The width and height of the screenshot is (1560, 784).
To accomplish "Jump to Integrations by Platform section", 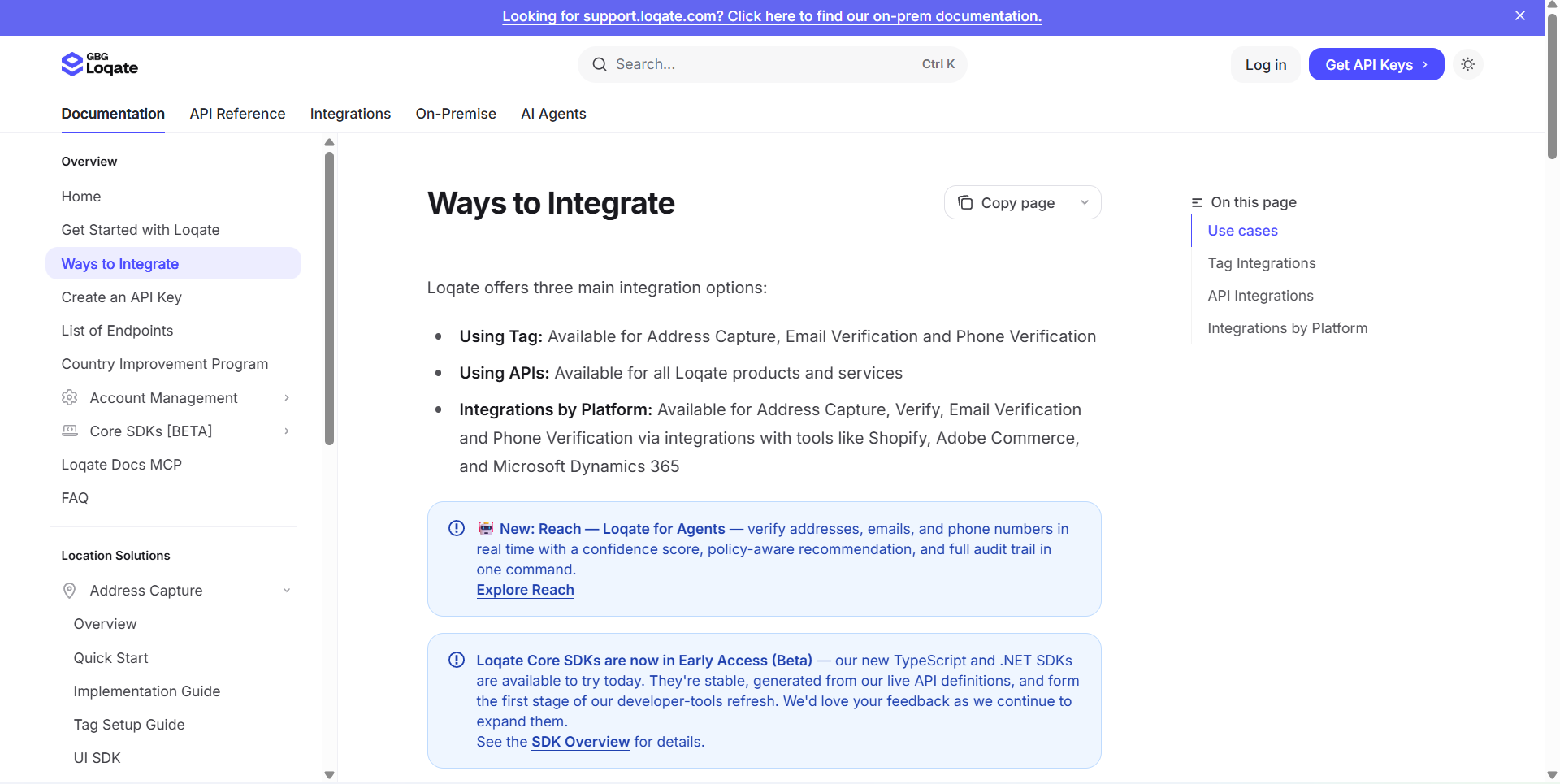I will pos(1287,328).
